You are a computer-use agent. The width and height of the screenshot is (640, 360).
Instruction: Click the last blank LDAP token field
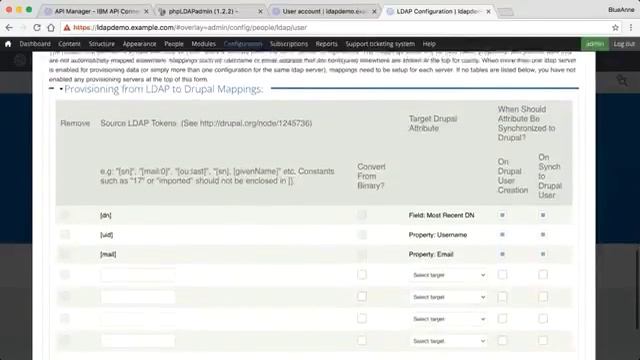point(138,341)
